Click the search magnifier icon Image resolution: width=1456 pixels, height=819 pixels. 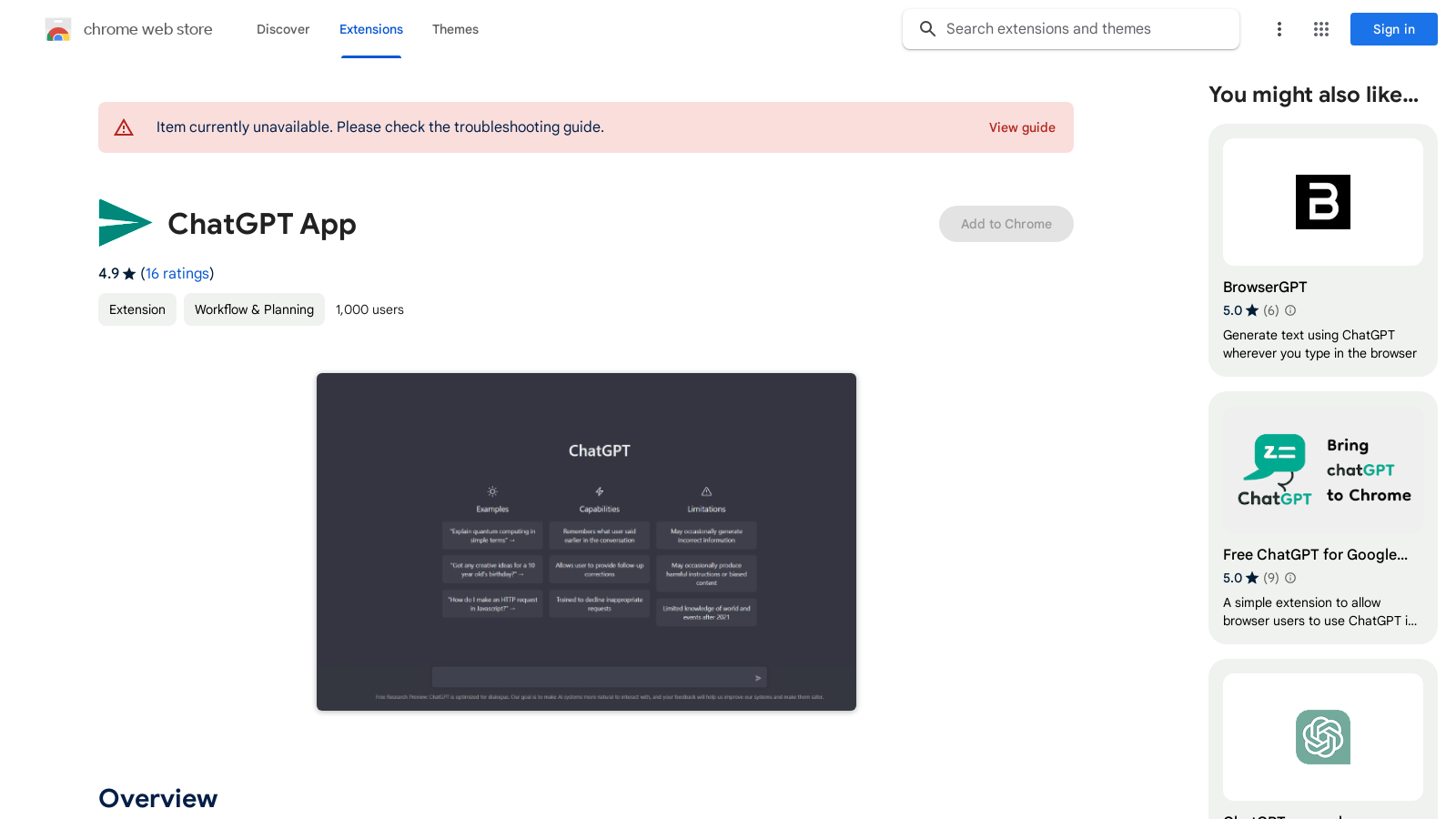point(927,29)
